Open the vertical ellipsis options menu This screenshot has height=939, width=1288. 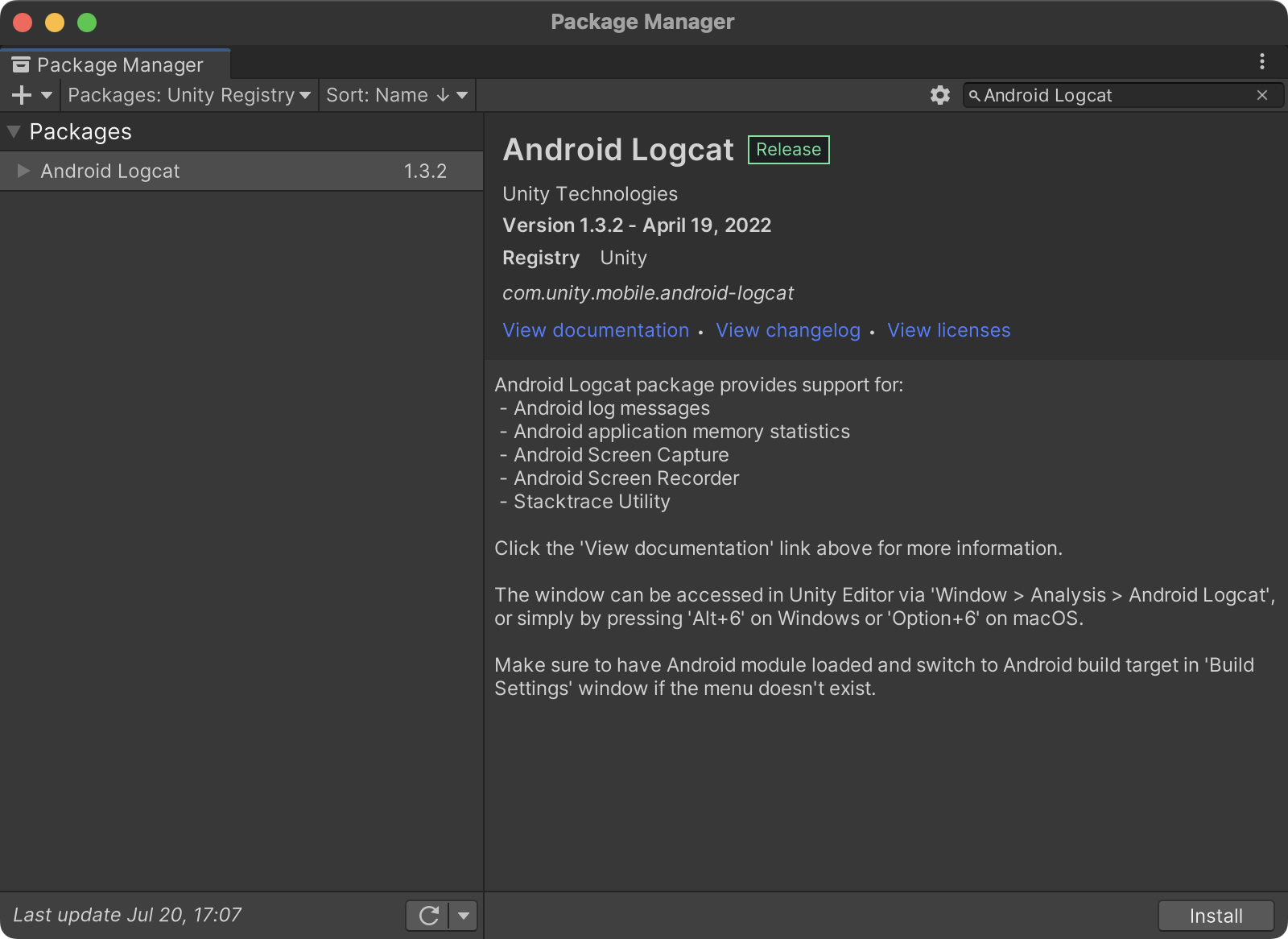point(1262,61)
